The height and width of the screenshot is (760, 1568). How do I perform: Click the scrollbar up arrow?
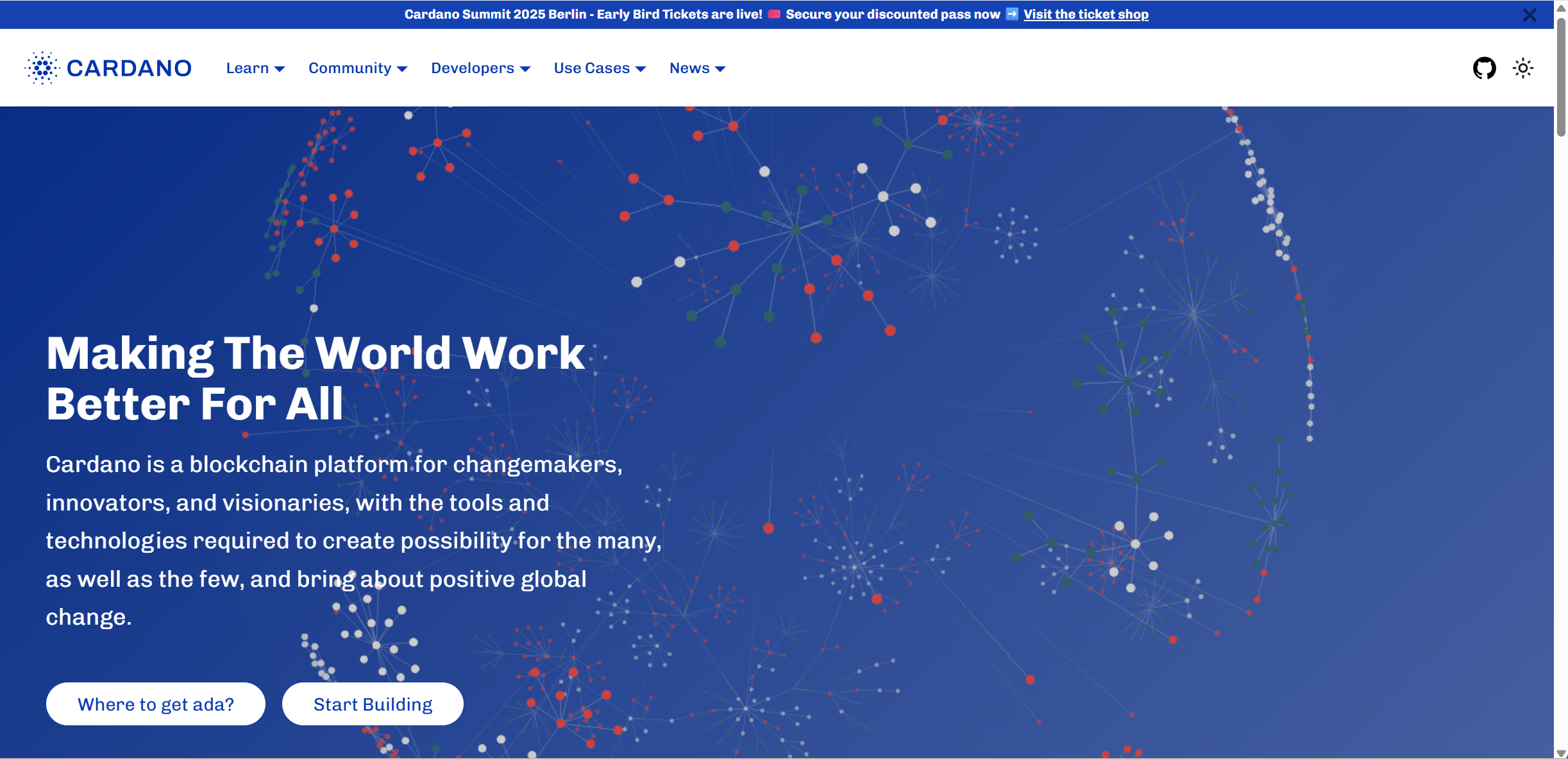(1561, 8)
